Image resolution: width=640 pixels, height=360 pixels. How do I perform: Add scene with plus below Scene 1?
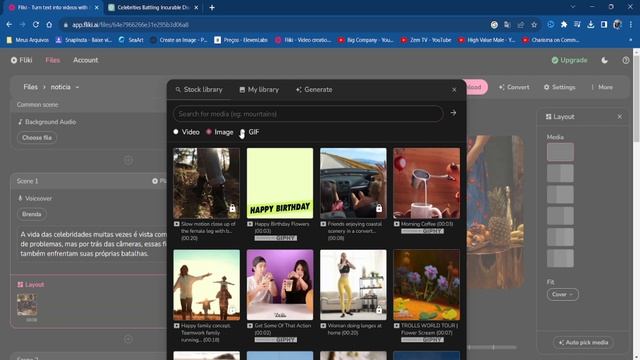pyautogui.click(x=128, y=339)
